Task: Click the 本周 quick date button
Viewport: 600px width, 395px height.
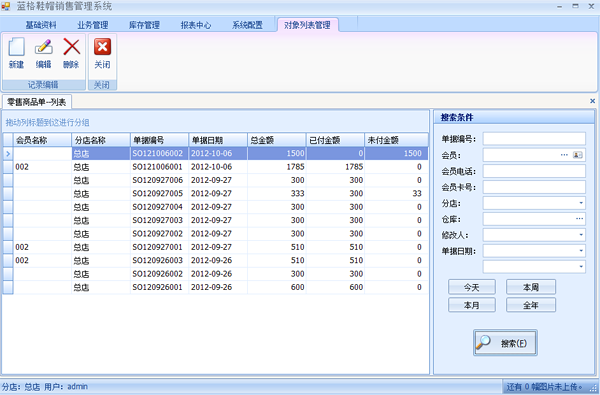Action: (531, 287)
